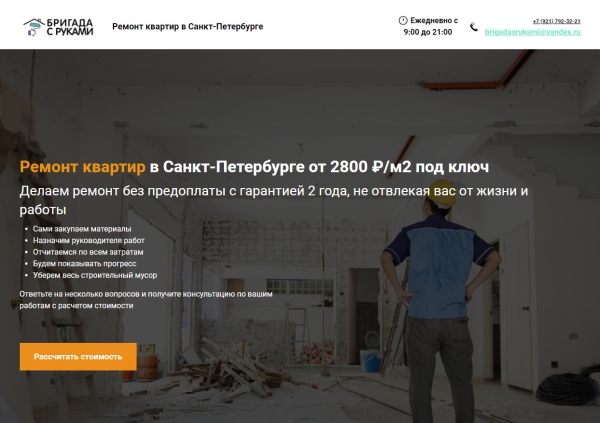Click the Рассчитать стоимость button
Viewport: 600px width, 423px height.
78,356
